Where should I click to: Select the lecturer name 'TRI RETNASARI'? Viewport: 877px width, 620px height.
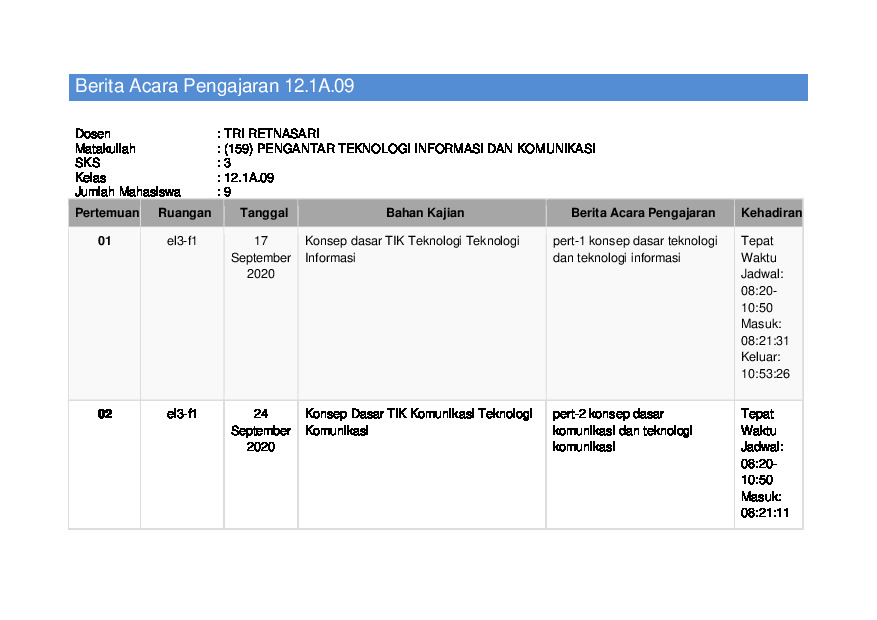click(272, 134)
